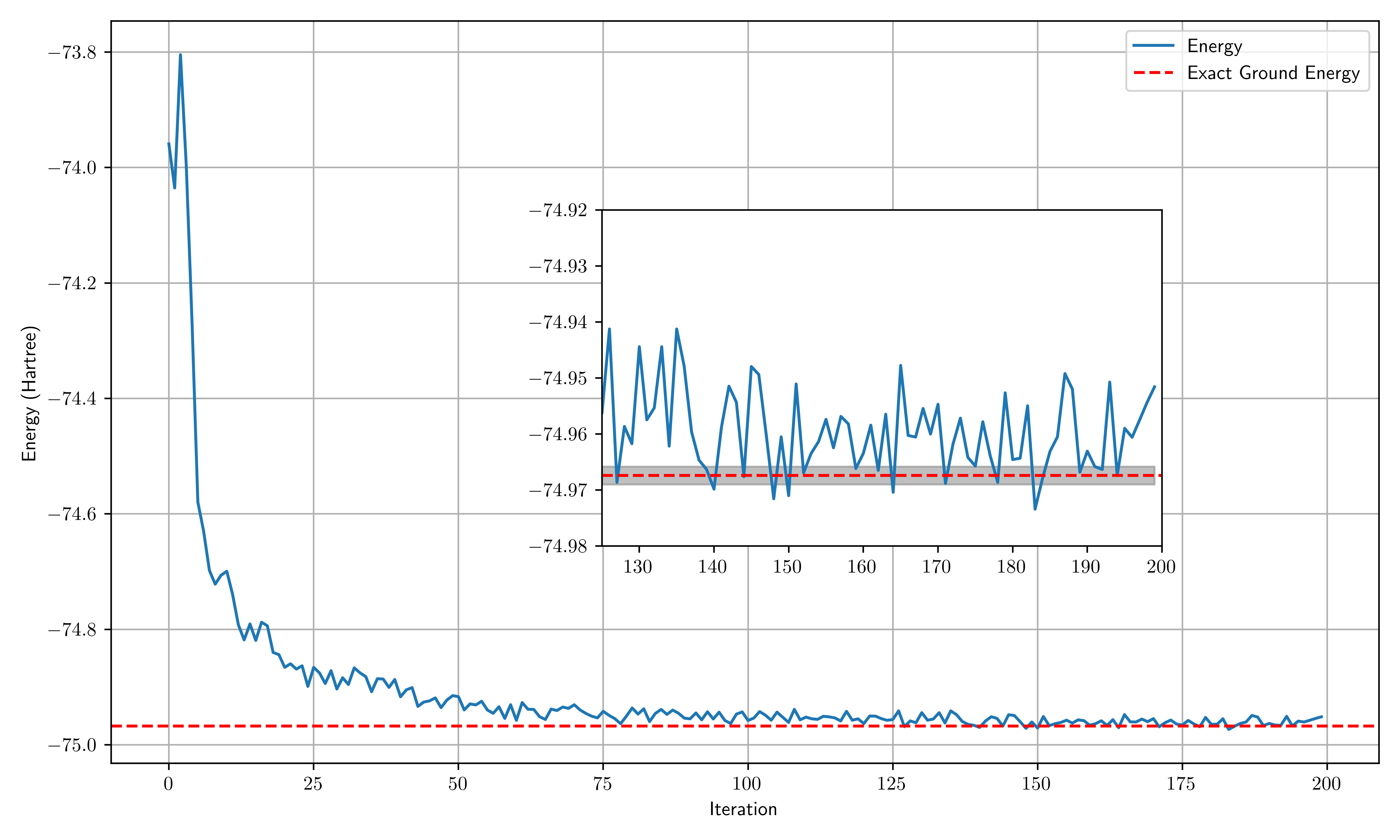Screen dimensions: 1400x840
Task: Click the Energy (Hartree) y-axis label
Action: [29, 393]
